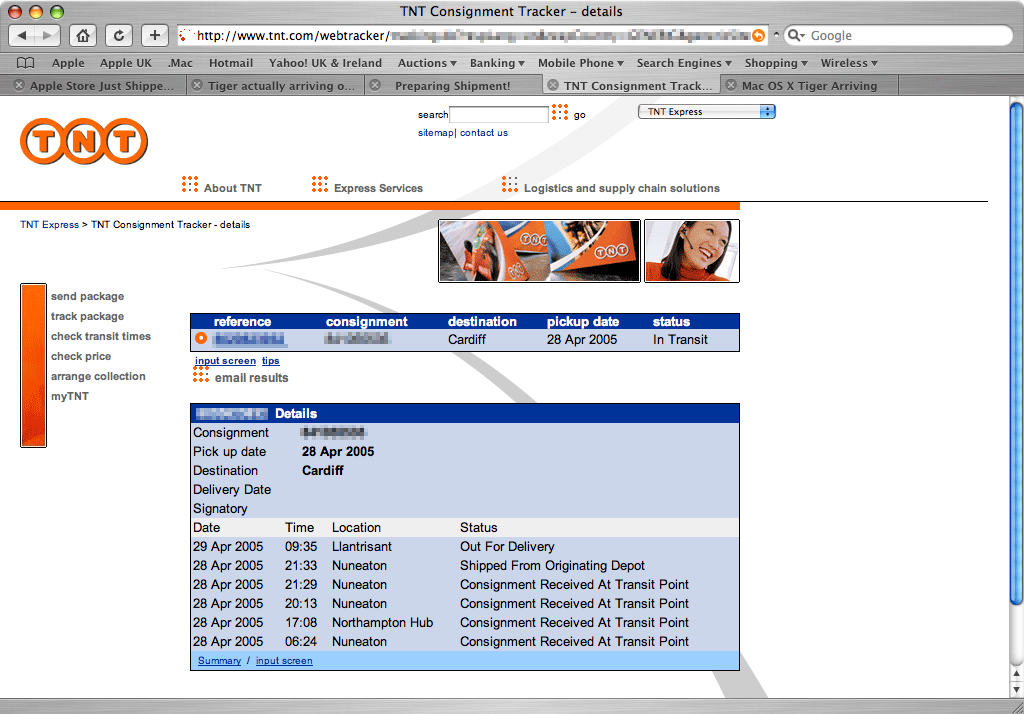Screen dimensions: 1024x714
Task: Open the Apple UK bookmark
Action: pyautogui.click(x=125, y=63)
